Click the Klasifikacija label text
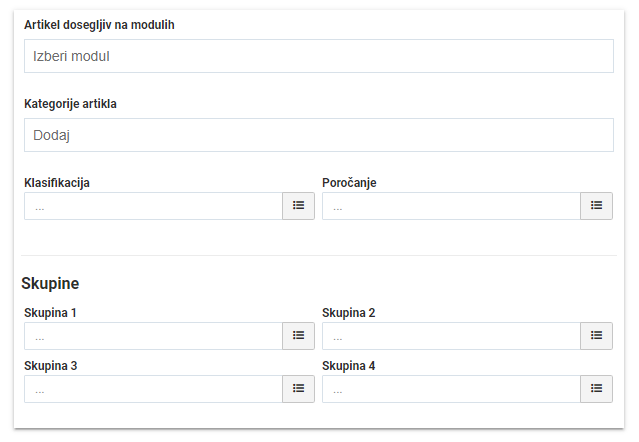This screenshot has width=639, height=442. [57, 183]
